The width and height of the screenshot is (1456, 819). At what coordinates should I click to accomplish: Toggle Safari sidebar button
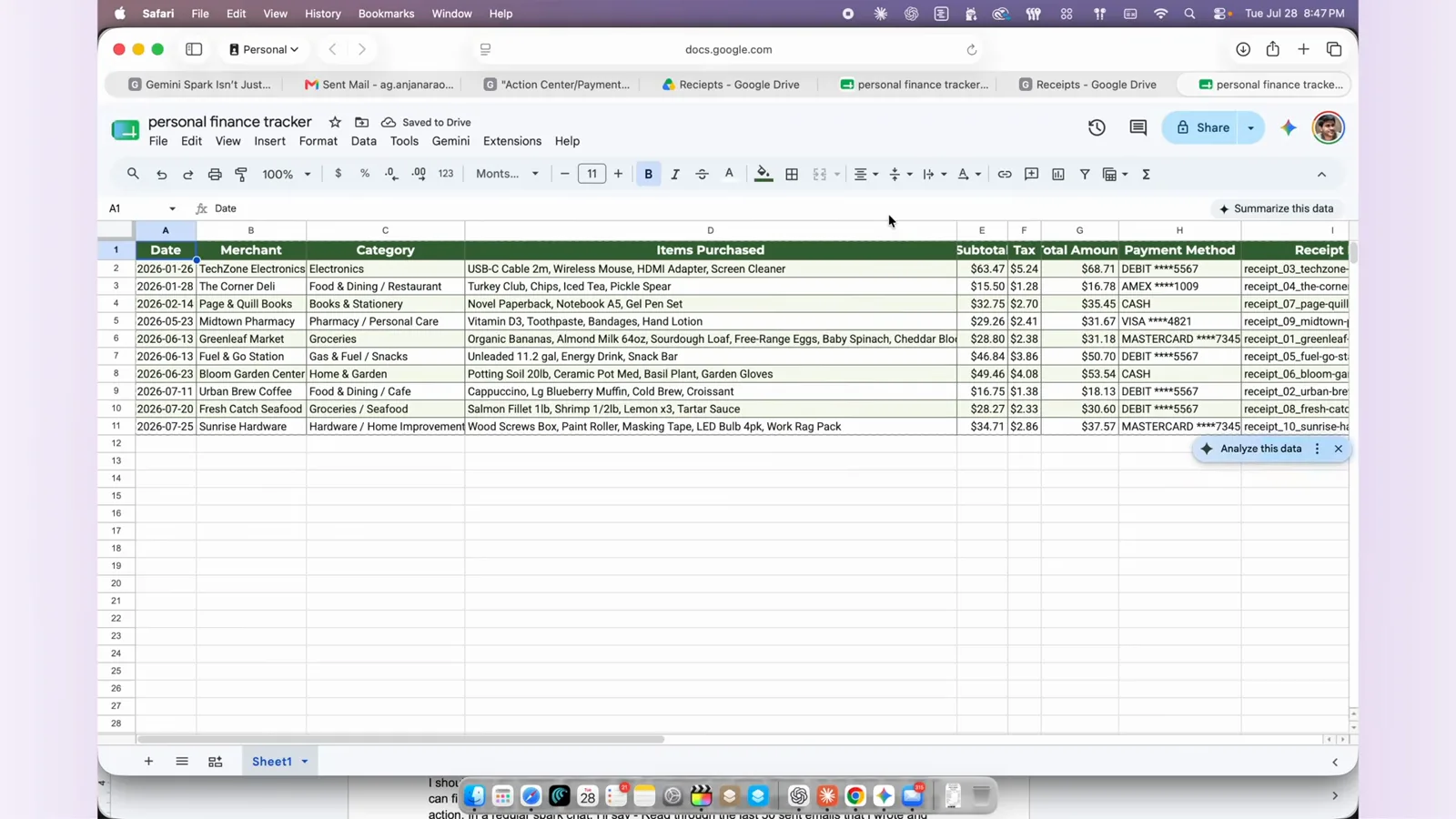[194, 49]
